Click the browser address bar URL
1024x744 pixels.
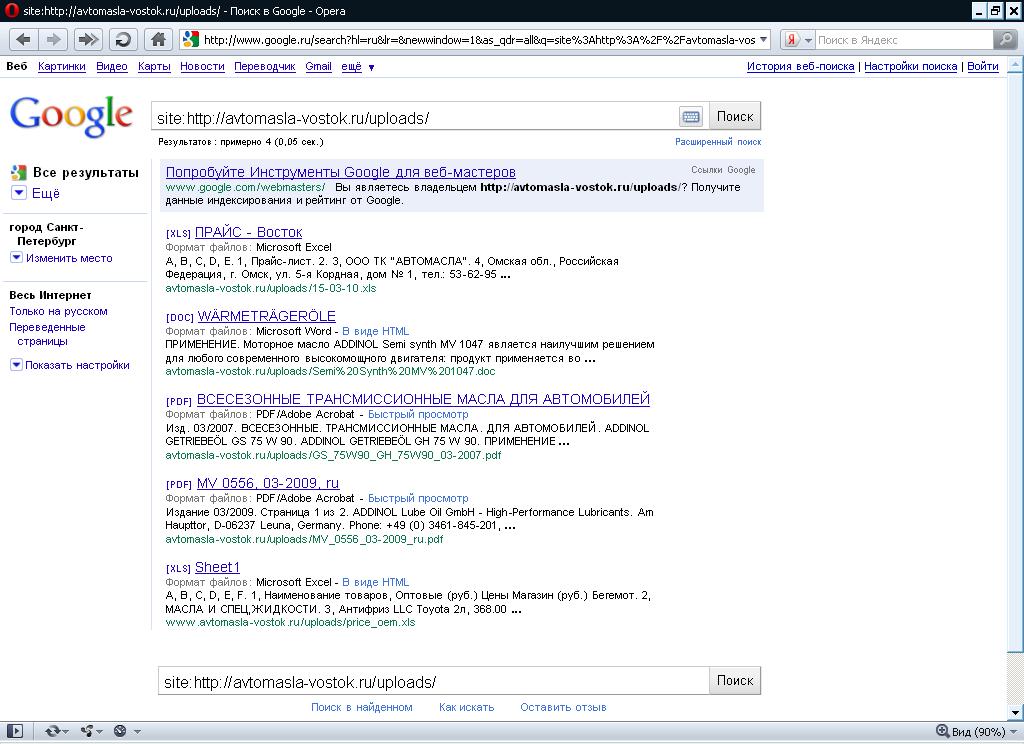click(x=479, y=40)
